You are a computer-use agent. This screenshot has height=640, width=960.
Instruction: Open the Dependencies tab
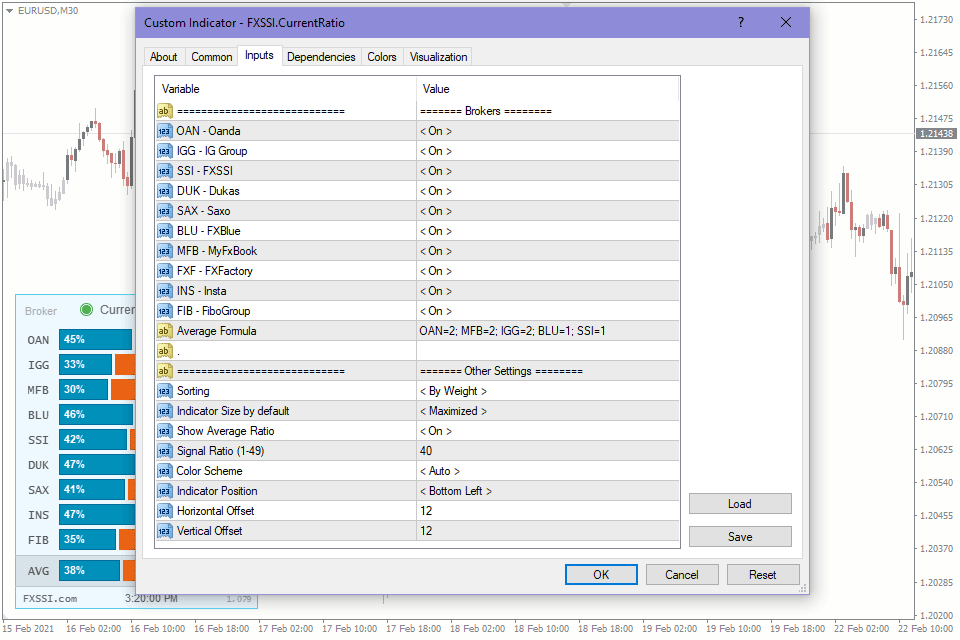click(321, 57)
